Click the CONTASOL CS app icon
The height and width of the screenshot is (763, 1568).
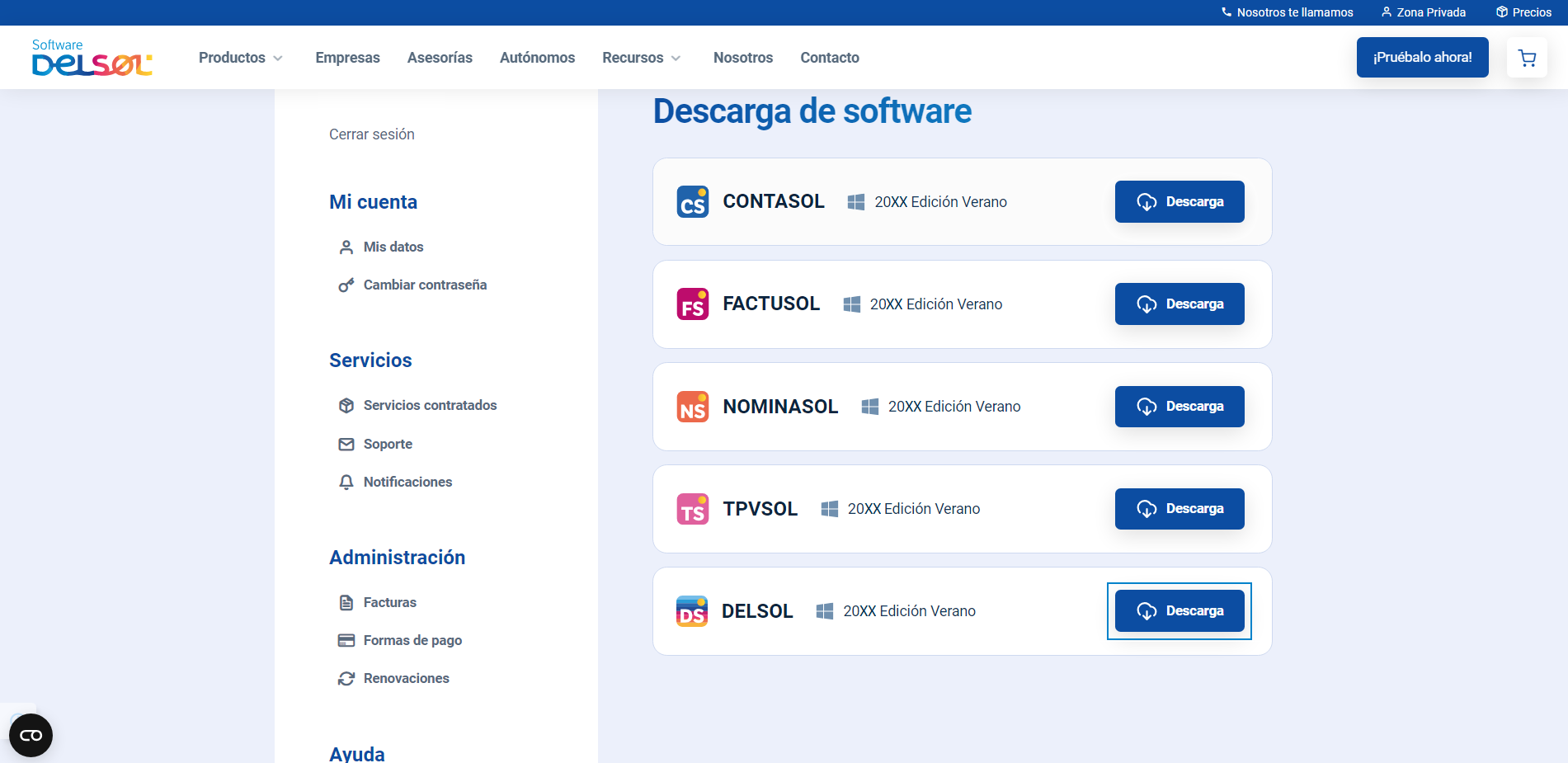click(693, 202)
